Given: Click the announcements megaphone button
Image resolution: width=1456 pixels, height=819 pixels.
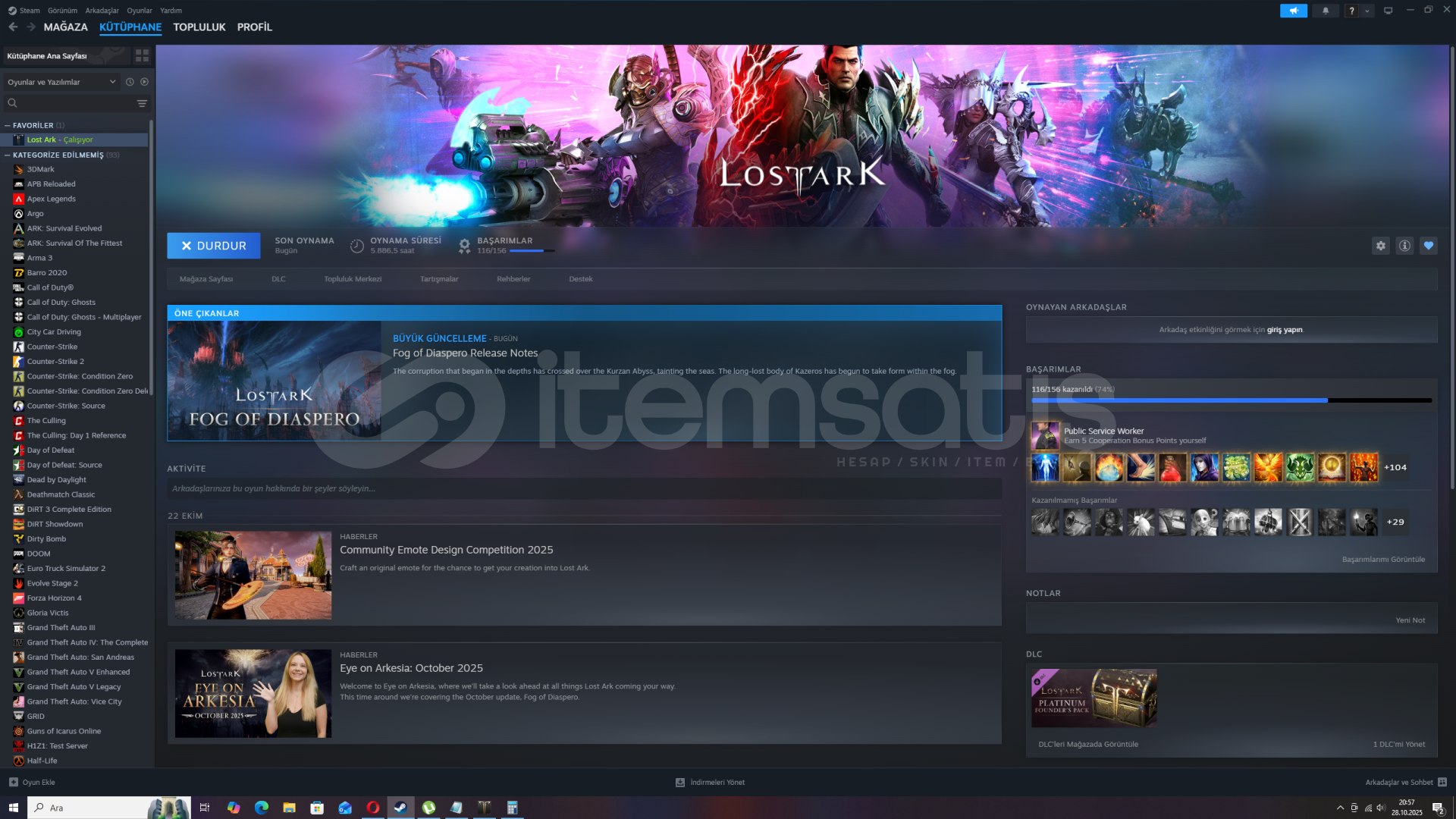Looking at the screenshot, I should point(1294,11).
